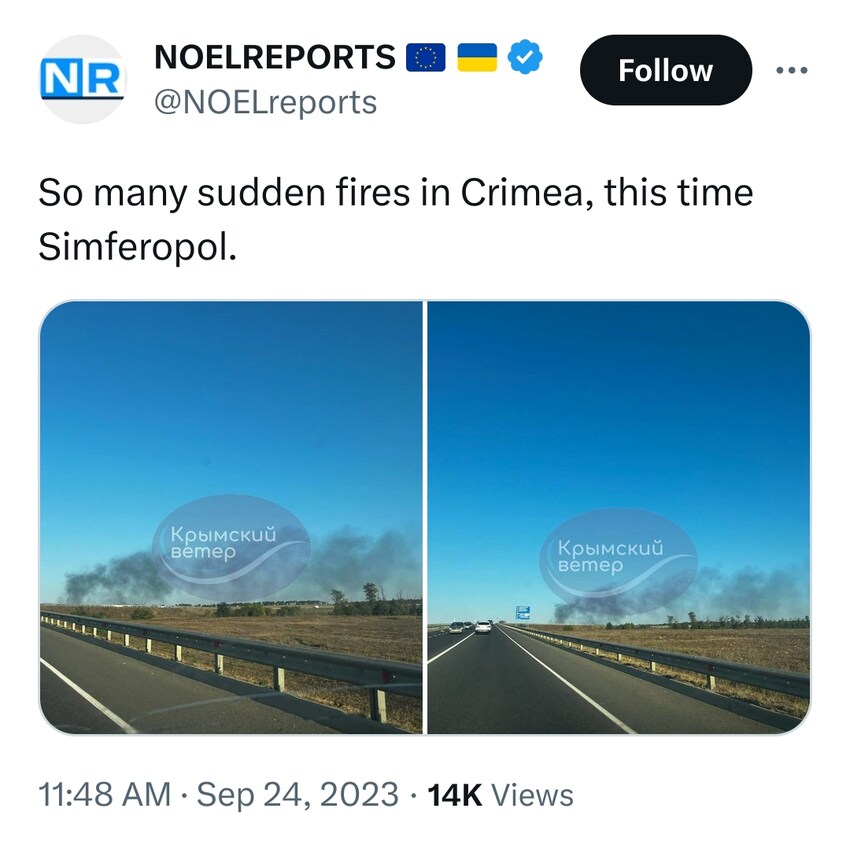Click the 14K Views counter
The width and height of the screenshot is (850, 849).
tap(500, 795)
